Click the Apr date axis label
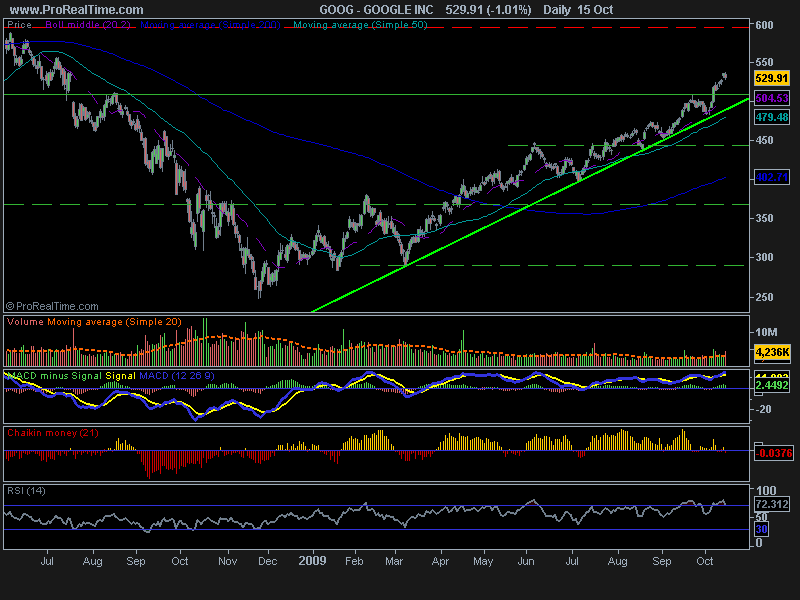Viewport: 800px width, 600px height. (440, 561)
